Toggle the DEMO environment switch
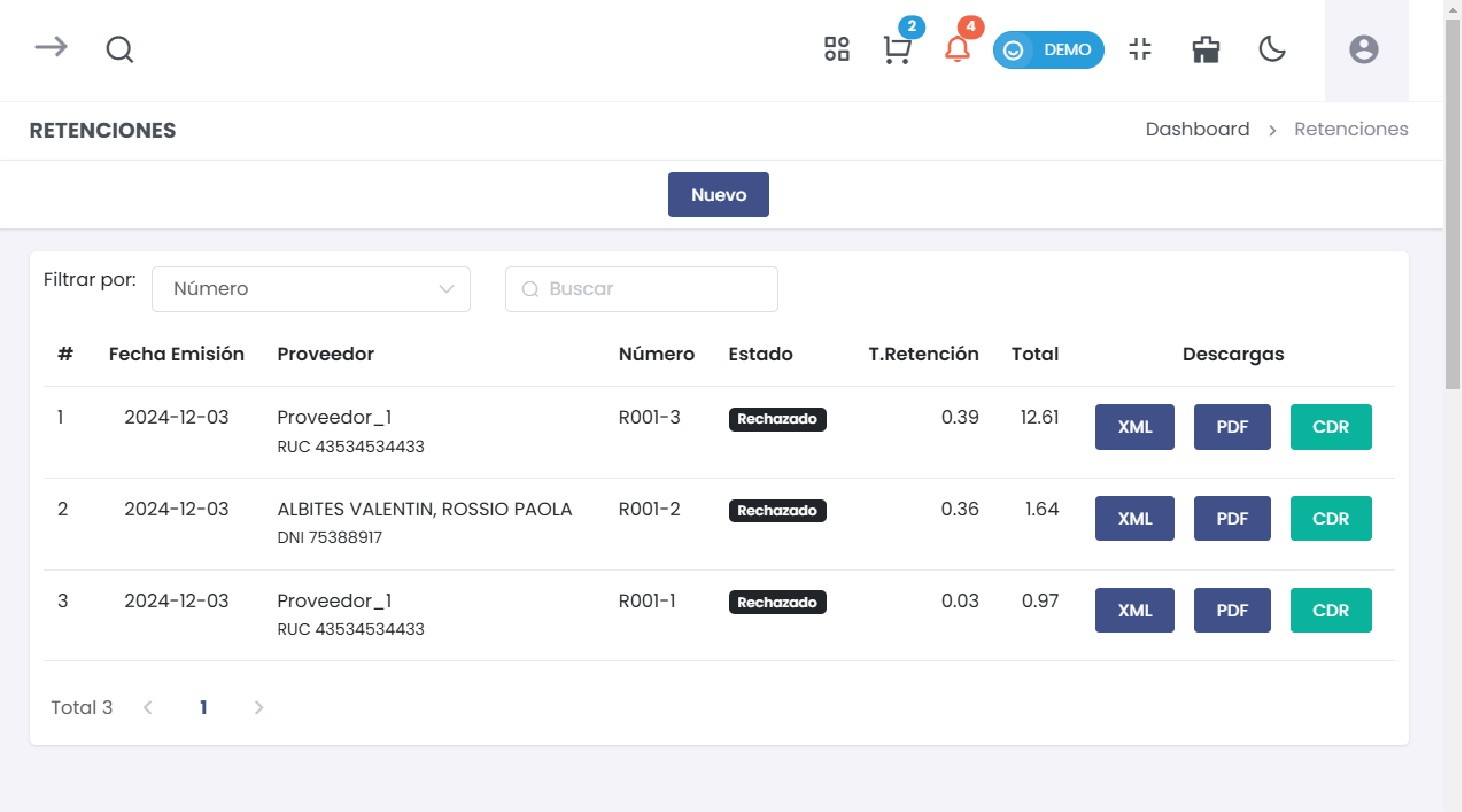Screen dimensions: 1462x812 (1048, 50)
